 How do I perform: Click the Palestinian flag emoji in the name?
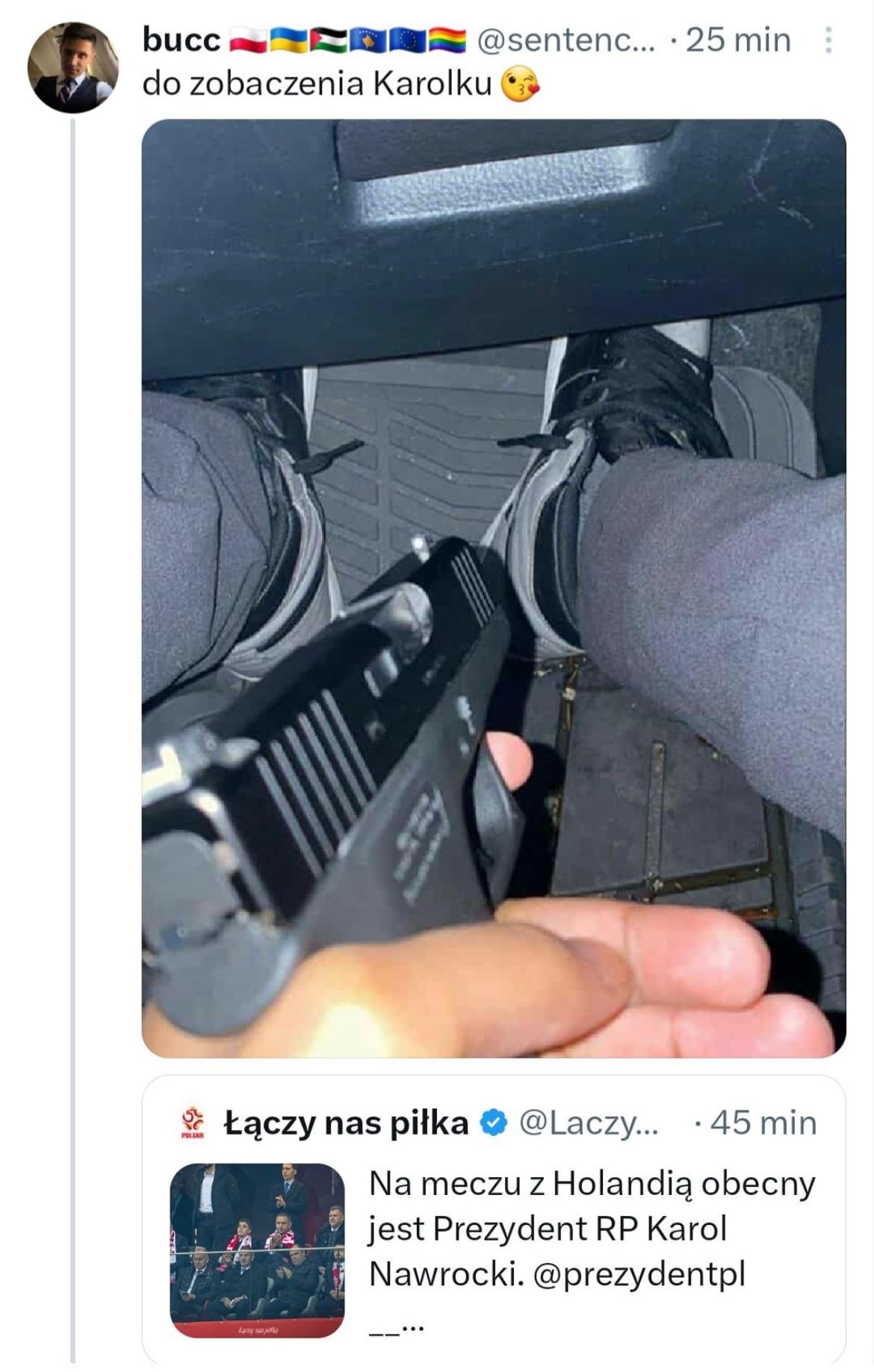[327, 41]
